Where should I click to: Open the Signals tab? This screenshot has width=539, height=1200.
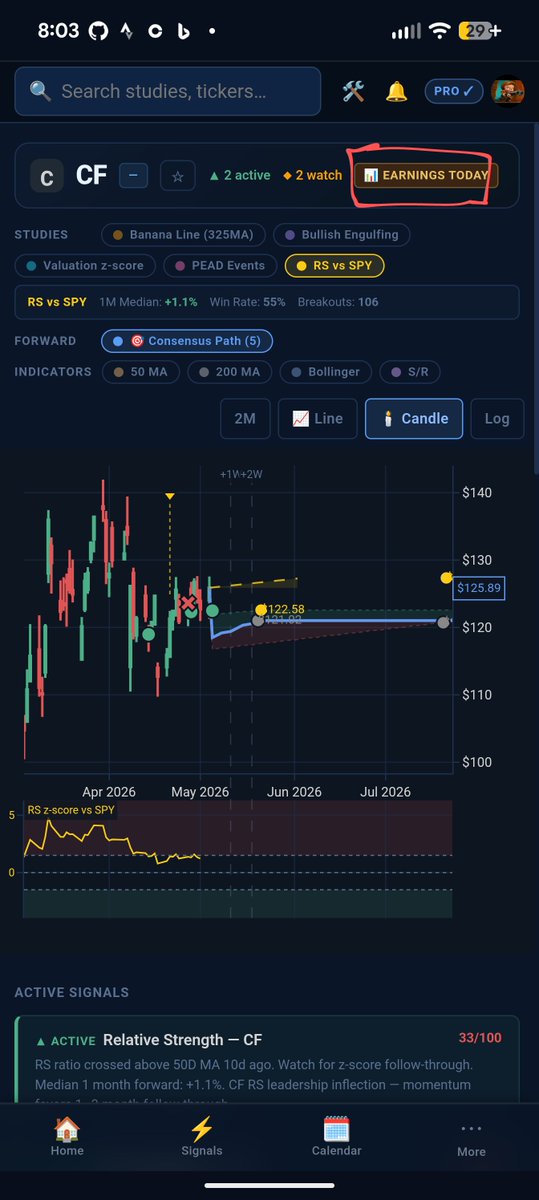[x=202, y=1136]
